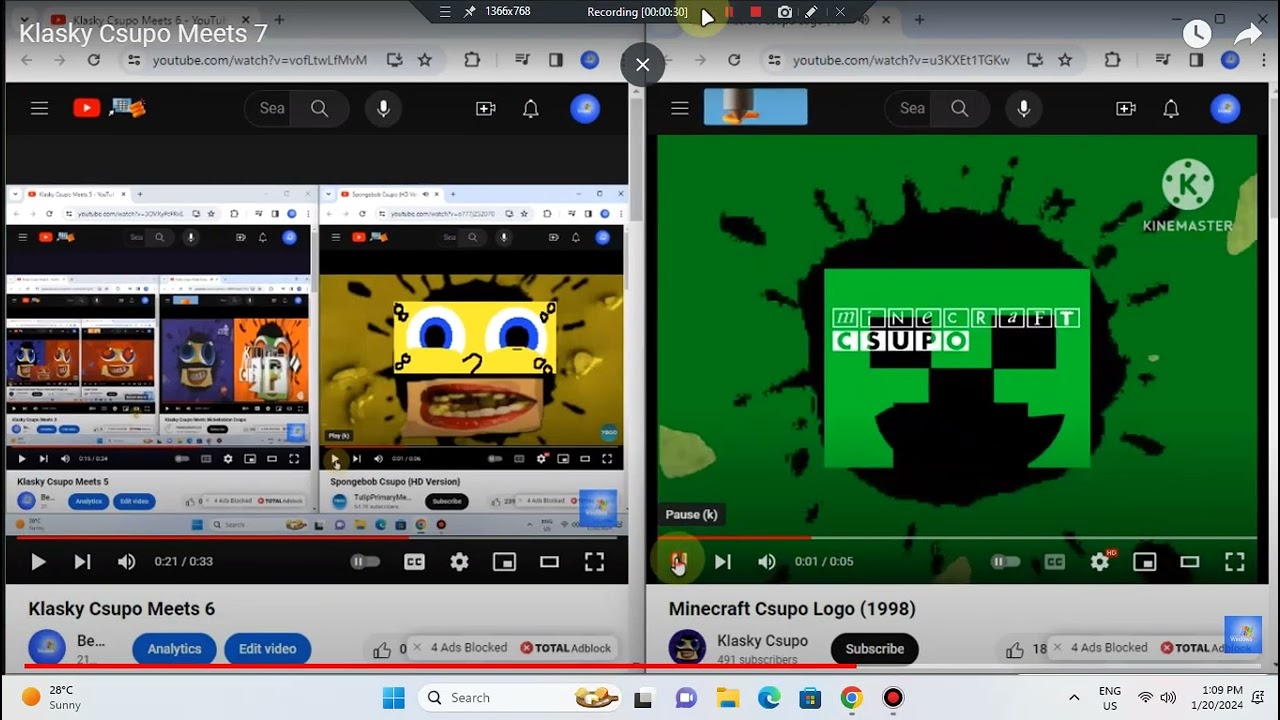Click the taskbar Search box
The image size is (1280, 720).
(x=520, y=697)
